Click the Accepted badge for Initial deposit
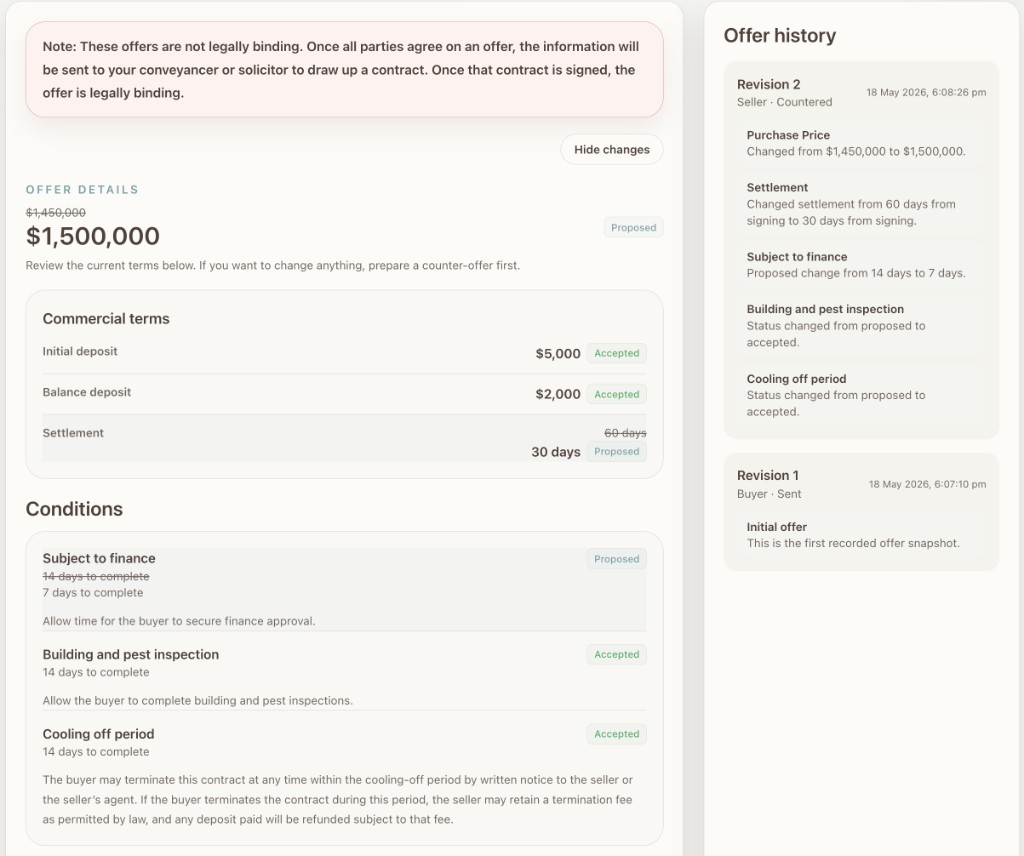1024x856 pixels. (x=616, y=353)
